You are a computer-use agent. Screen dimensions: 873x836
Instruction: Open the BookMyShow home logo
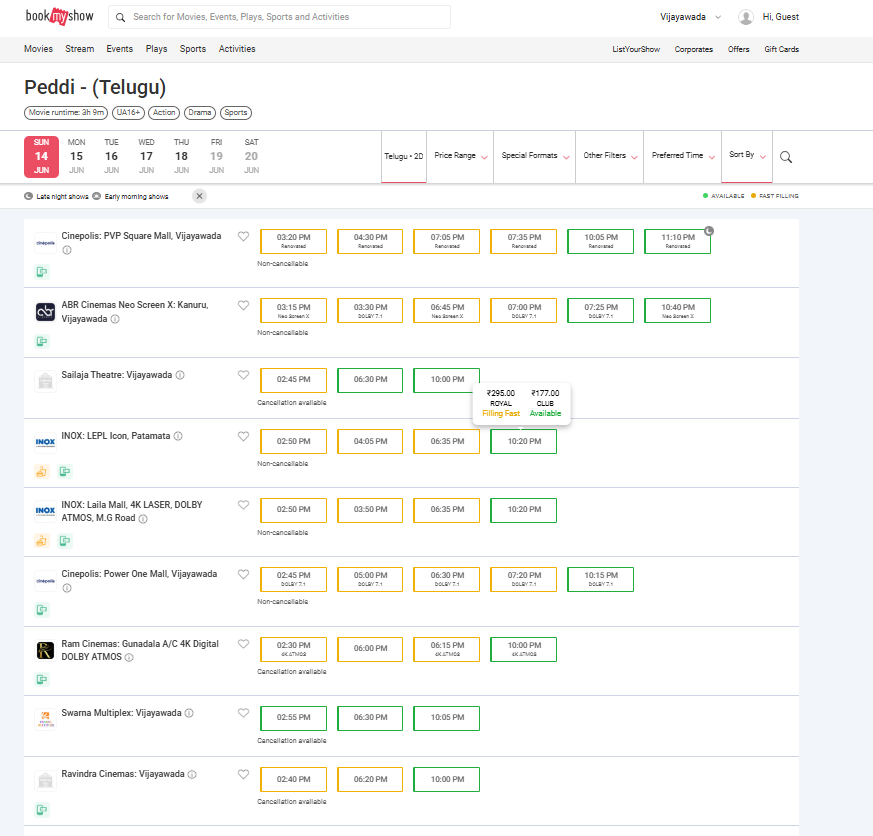point(60,17)
